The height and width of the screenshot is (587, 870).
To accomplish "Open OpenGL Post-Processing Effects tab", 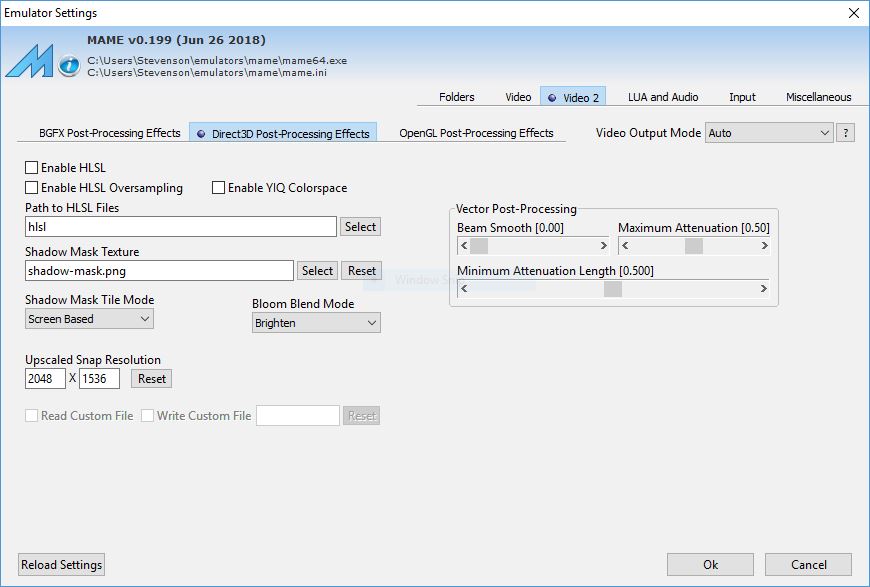I will 476,133.
